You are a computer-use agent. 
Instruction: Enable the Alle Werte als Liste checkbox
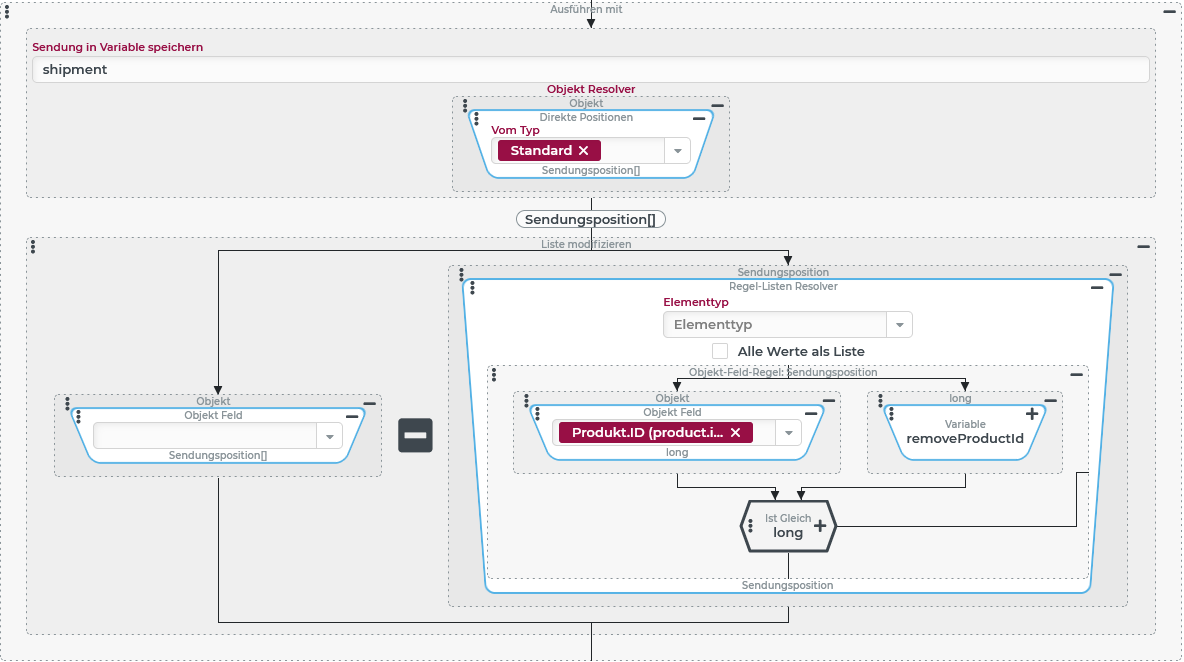pyautogui.click(x=720, y=351)
